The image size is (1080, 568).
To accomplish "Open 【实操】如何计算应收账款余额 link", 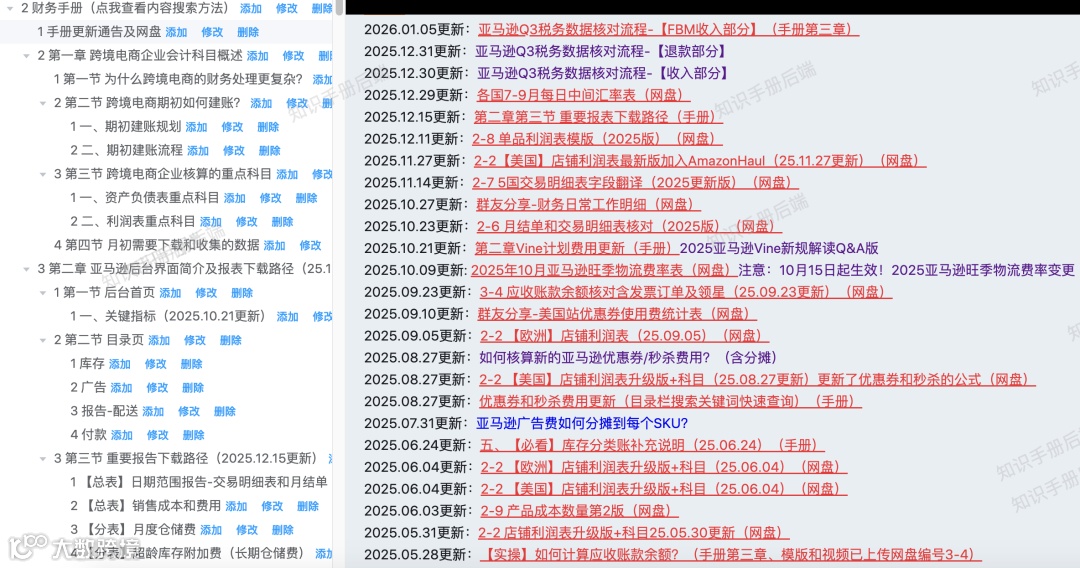I will [x=729, y=555].
